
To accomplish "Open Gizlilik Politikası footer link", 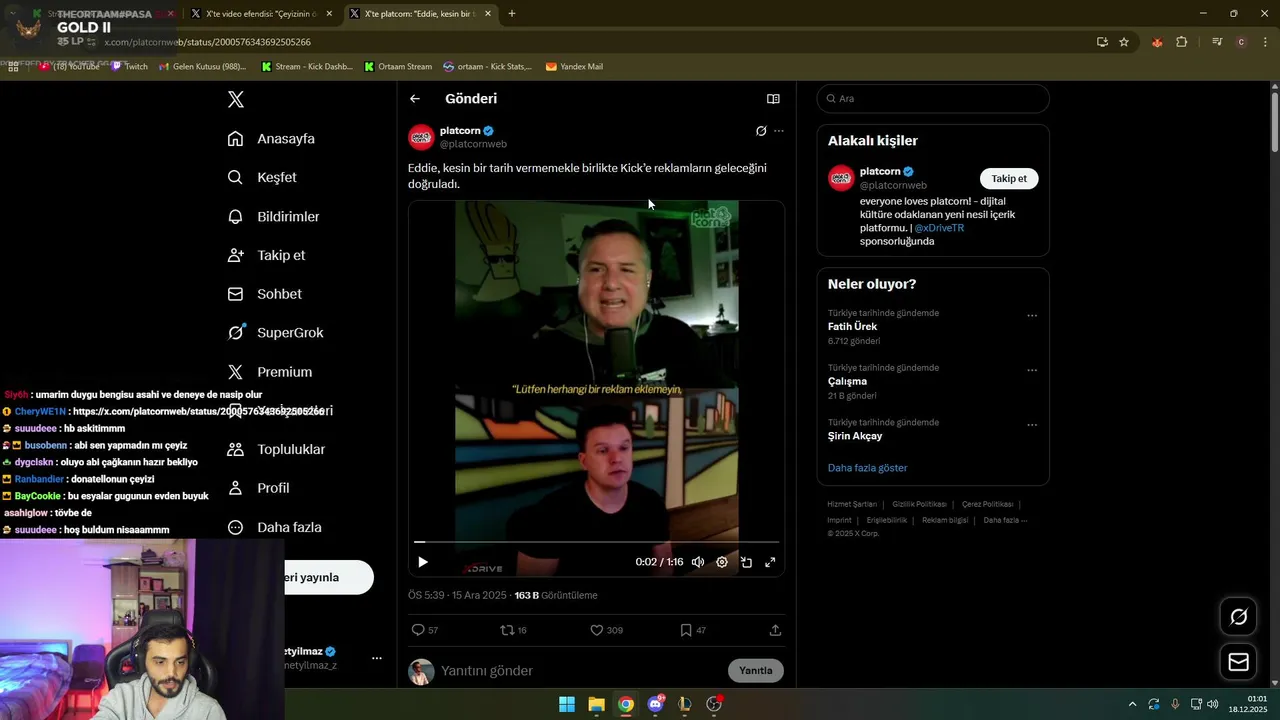I will 919,504.
